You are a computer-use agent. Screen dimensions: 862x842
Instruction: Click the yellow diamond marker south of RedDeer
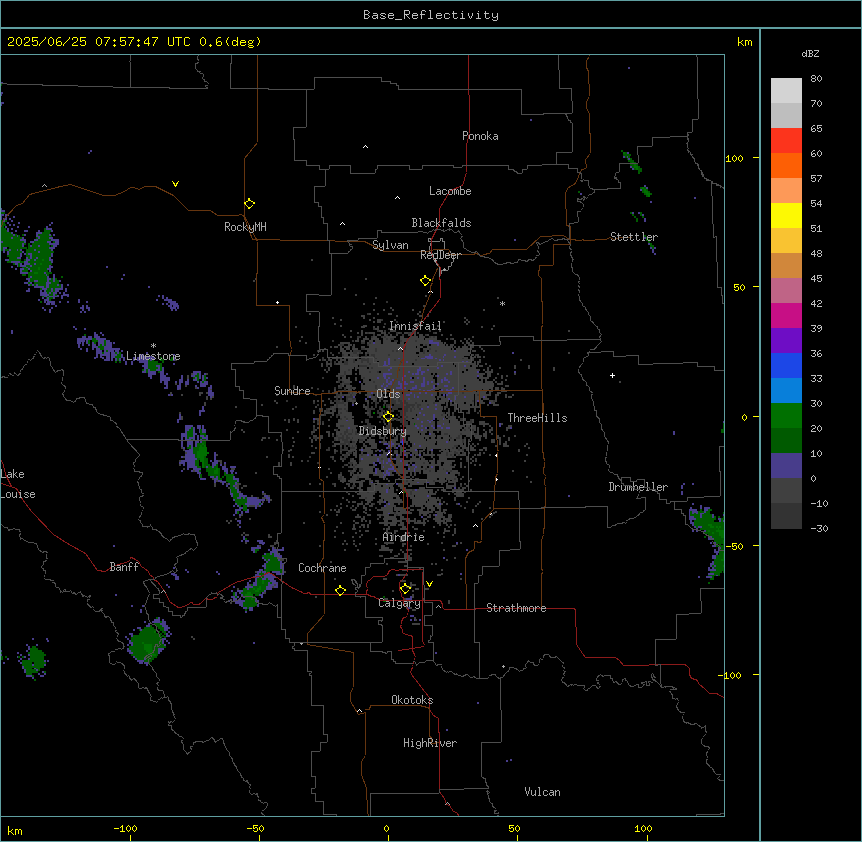[425, 281]
